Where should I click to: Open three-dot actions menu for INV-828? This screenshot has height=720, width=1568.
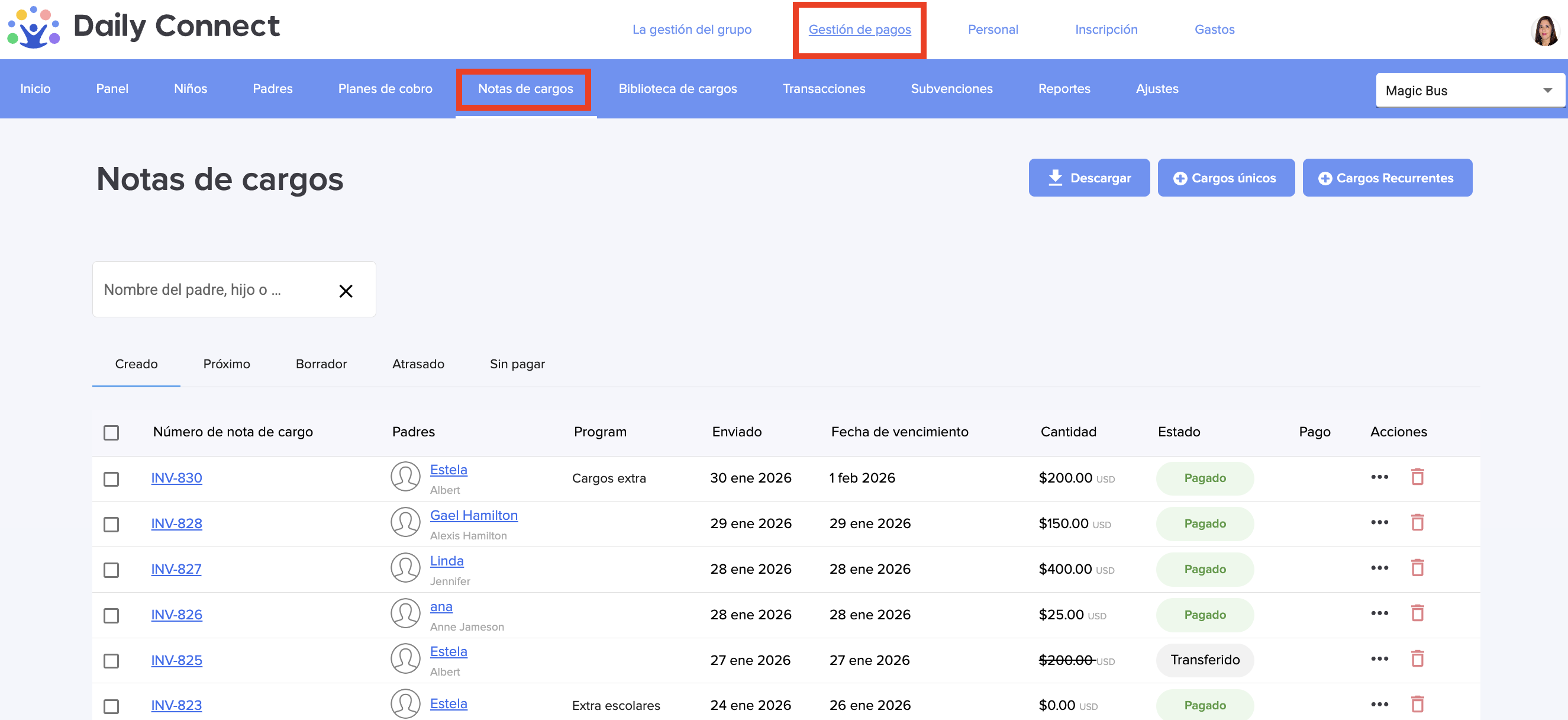1379,523
